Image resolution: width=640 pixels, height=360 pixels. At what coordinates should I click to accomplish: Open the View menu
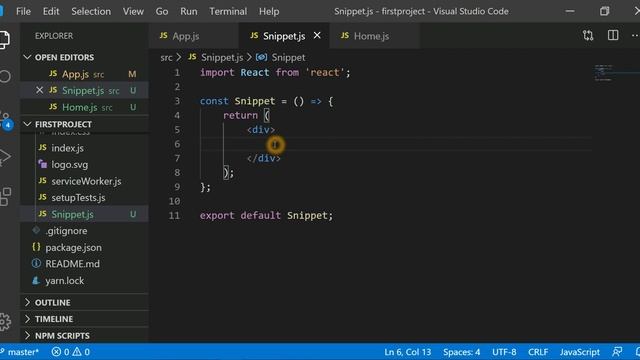(133, 11)
